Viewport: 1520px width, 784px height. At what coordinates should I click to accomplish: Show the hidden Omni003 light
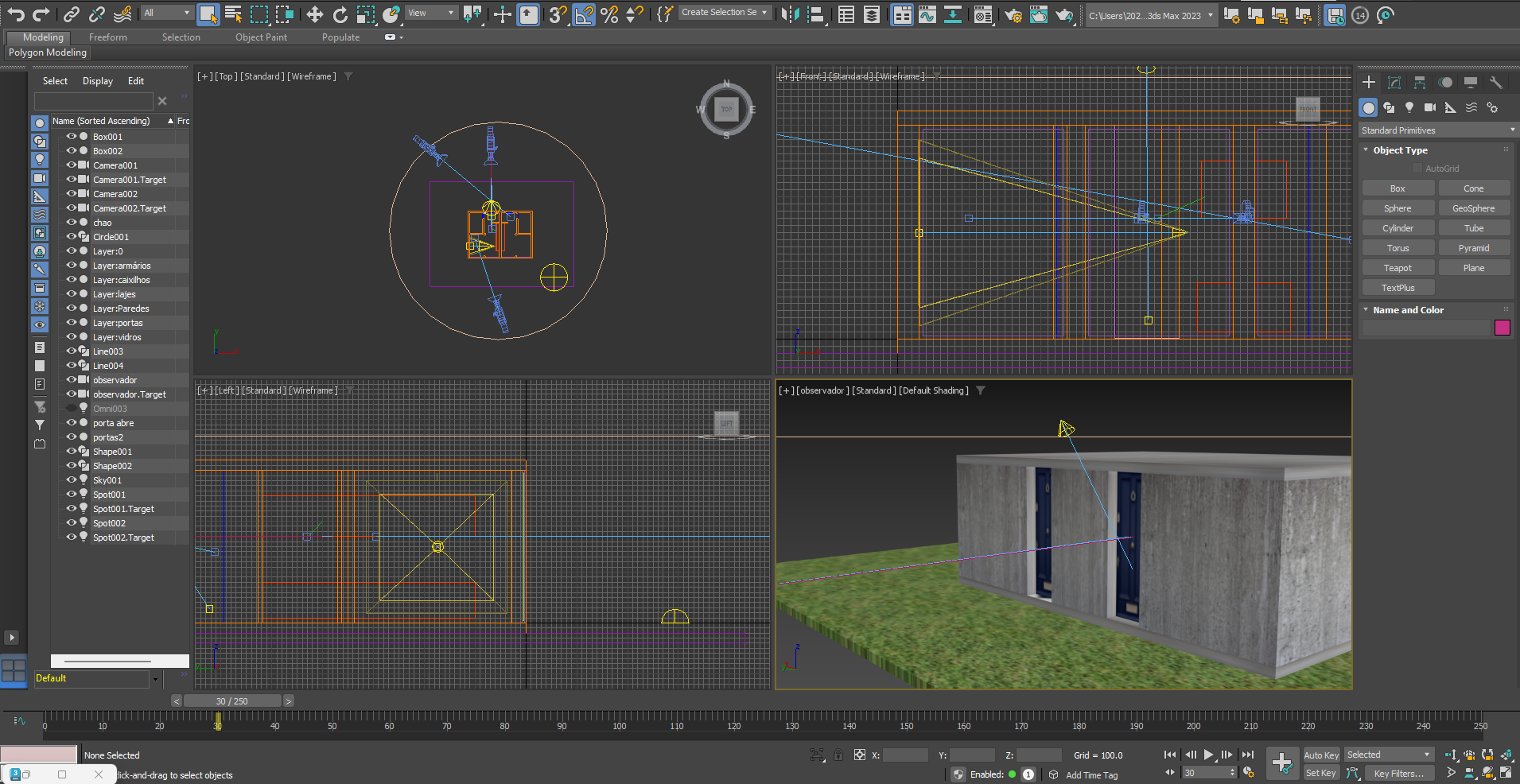coord(71,409)
